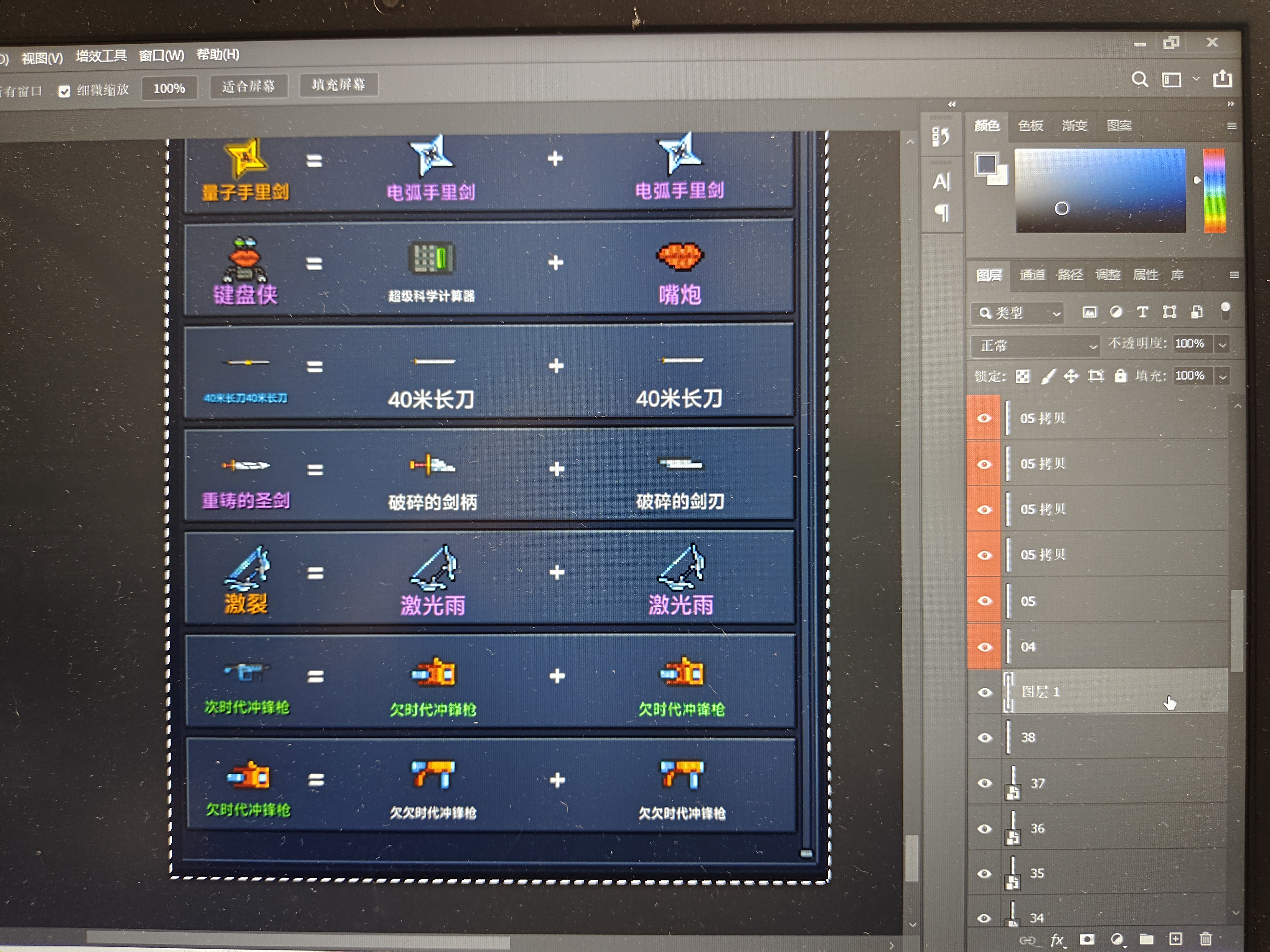Image resolution: width=1270 pixels, height=952 pixels.
Task: Open the Character panel icon
Action: point(942,181)
